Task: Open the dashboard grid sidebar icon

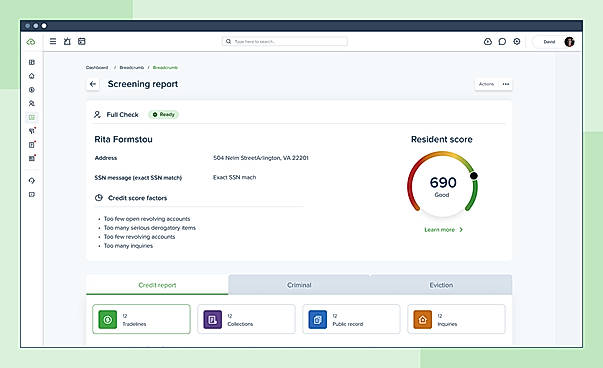Action: pyautogui.click(x=32, y=62)
